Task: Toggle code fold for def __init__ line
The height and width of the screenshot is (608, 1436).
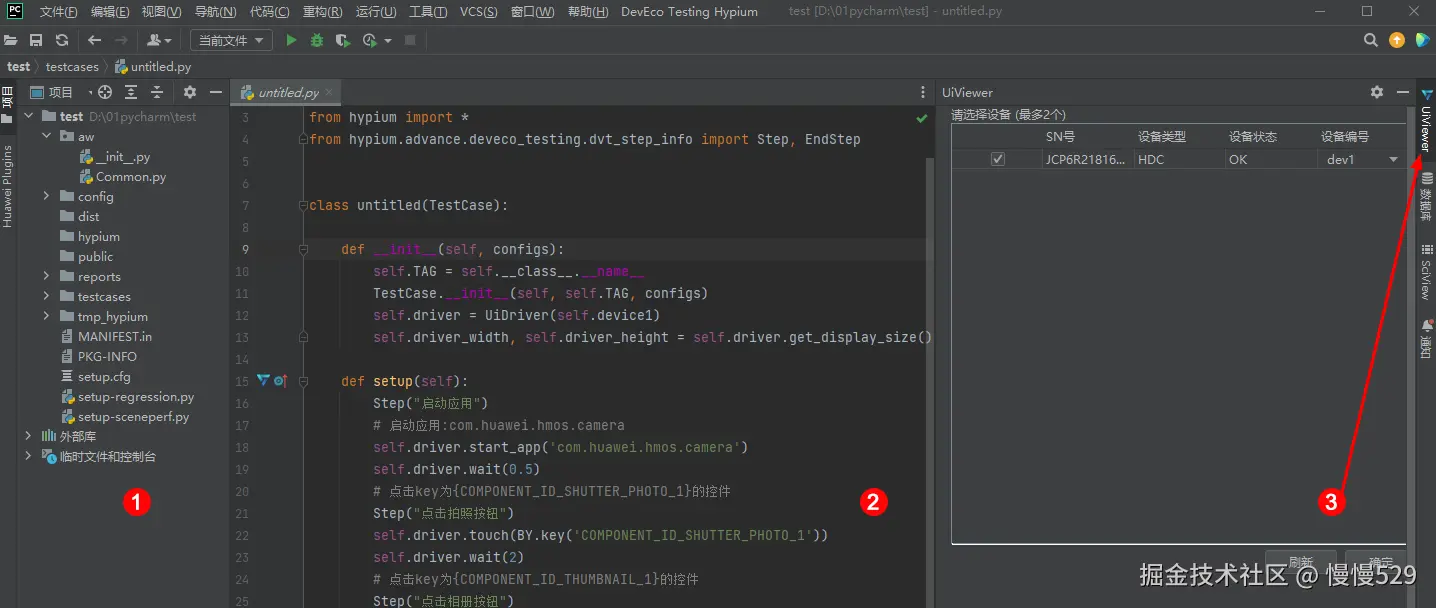Action: click(x=302, y=250)
